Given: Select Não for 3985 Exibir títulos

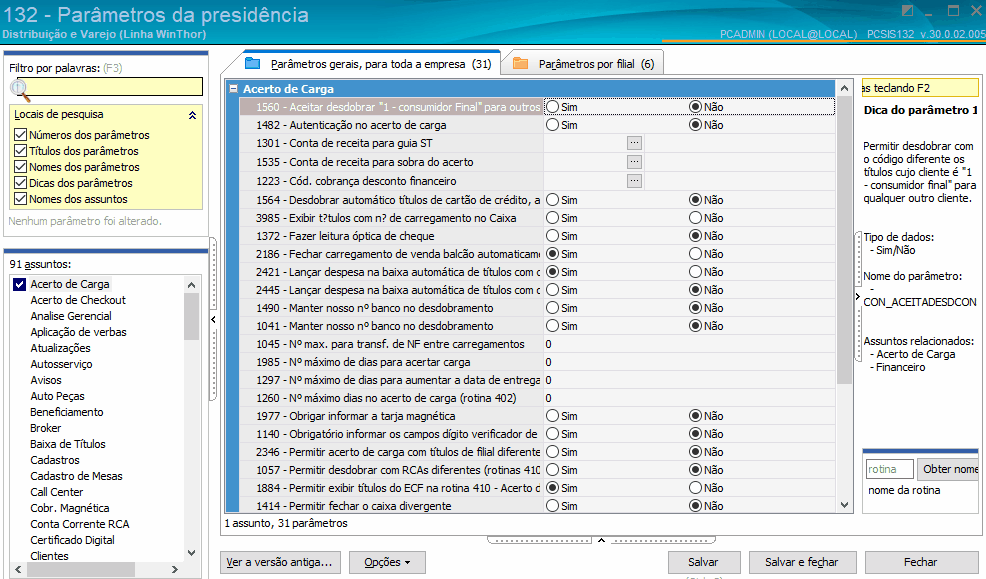Looking at the screenshot, I should tap(695, 218).
